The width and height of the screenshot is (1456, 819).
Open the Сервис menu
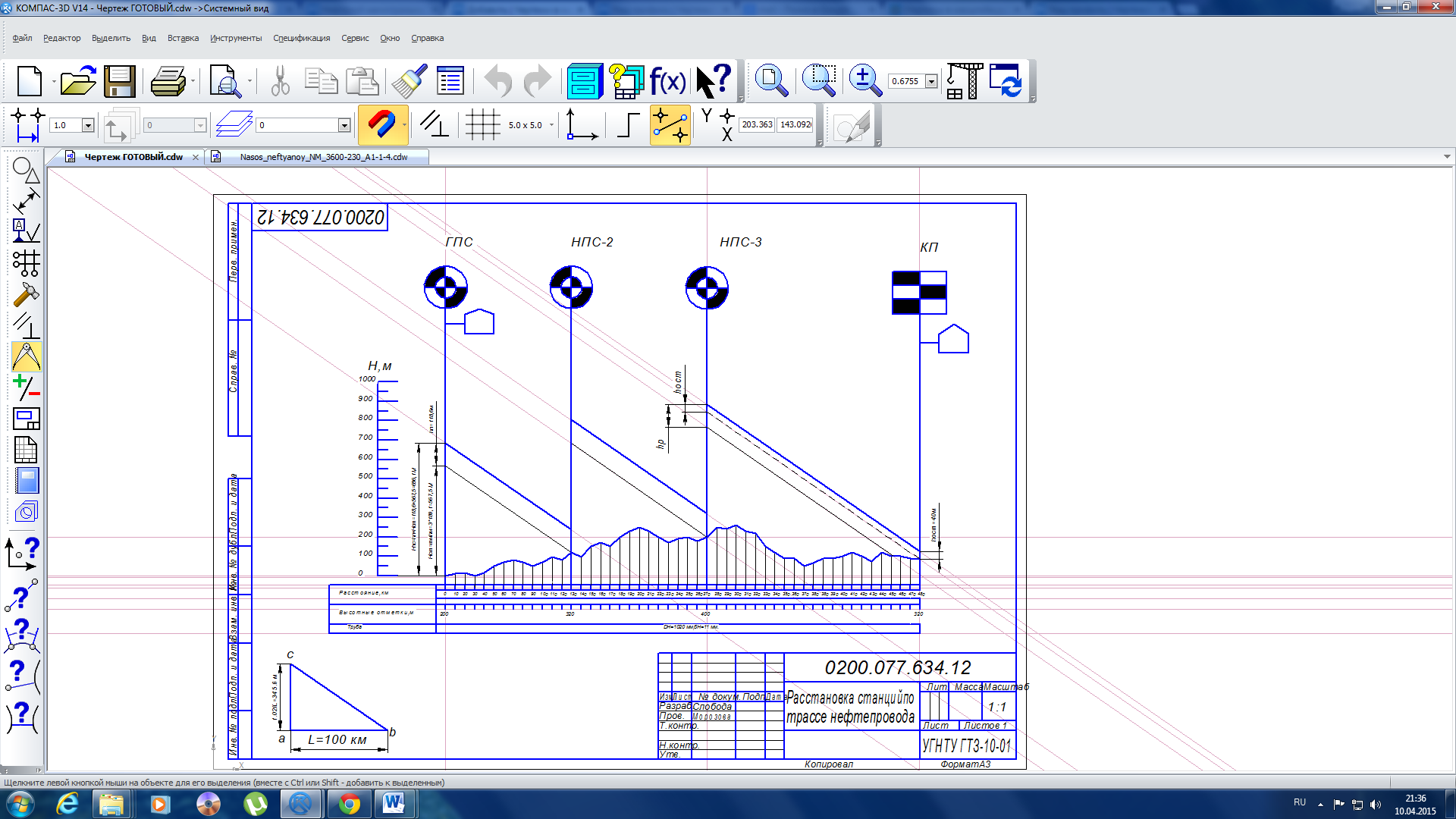click(355, 38)
